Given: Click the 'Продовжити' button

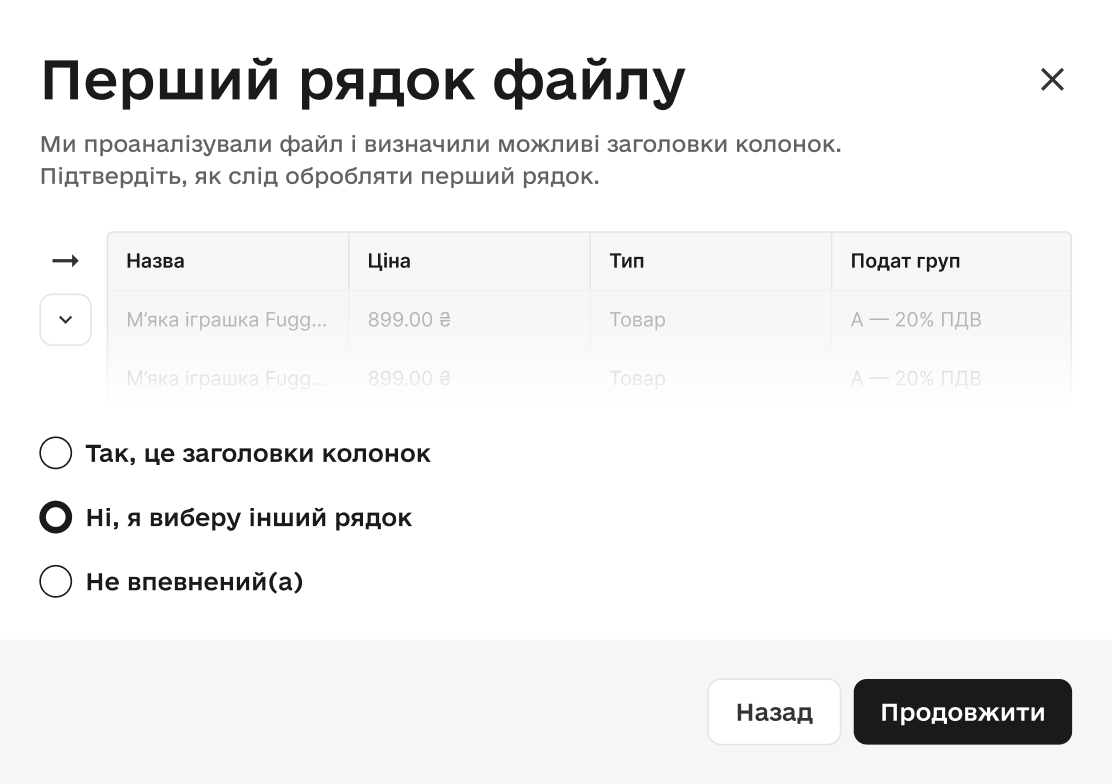Looking at the screenshot, I should tap(962, 712).
